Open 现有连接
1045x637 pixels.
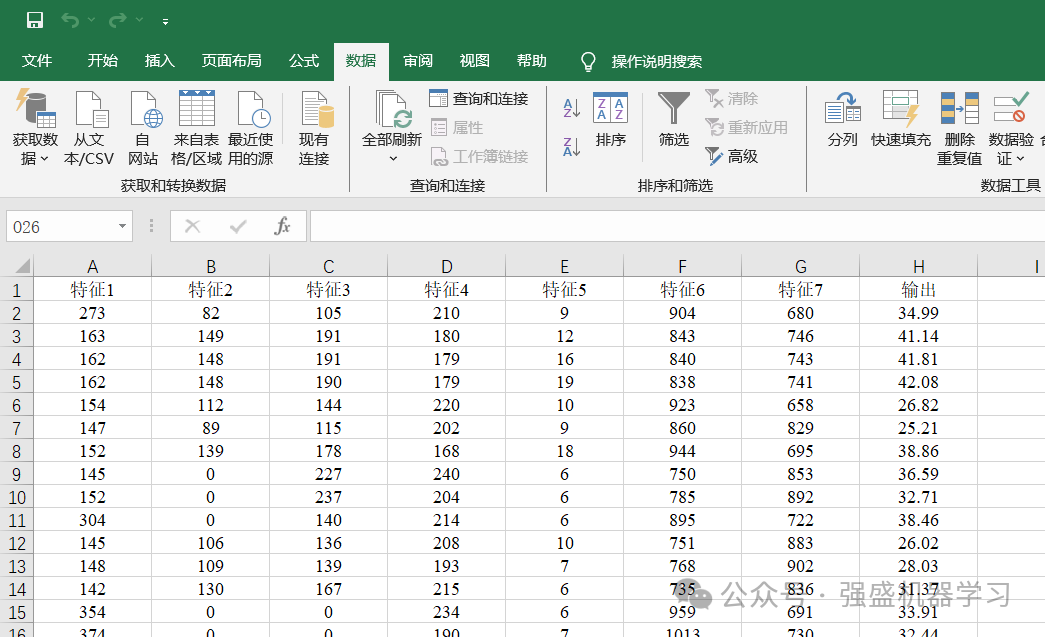(314, 127)
